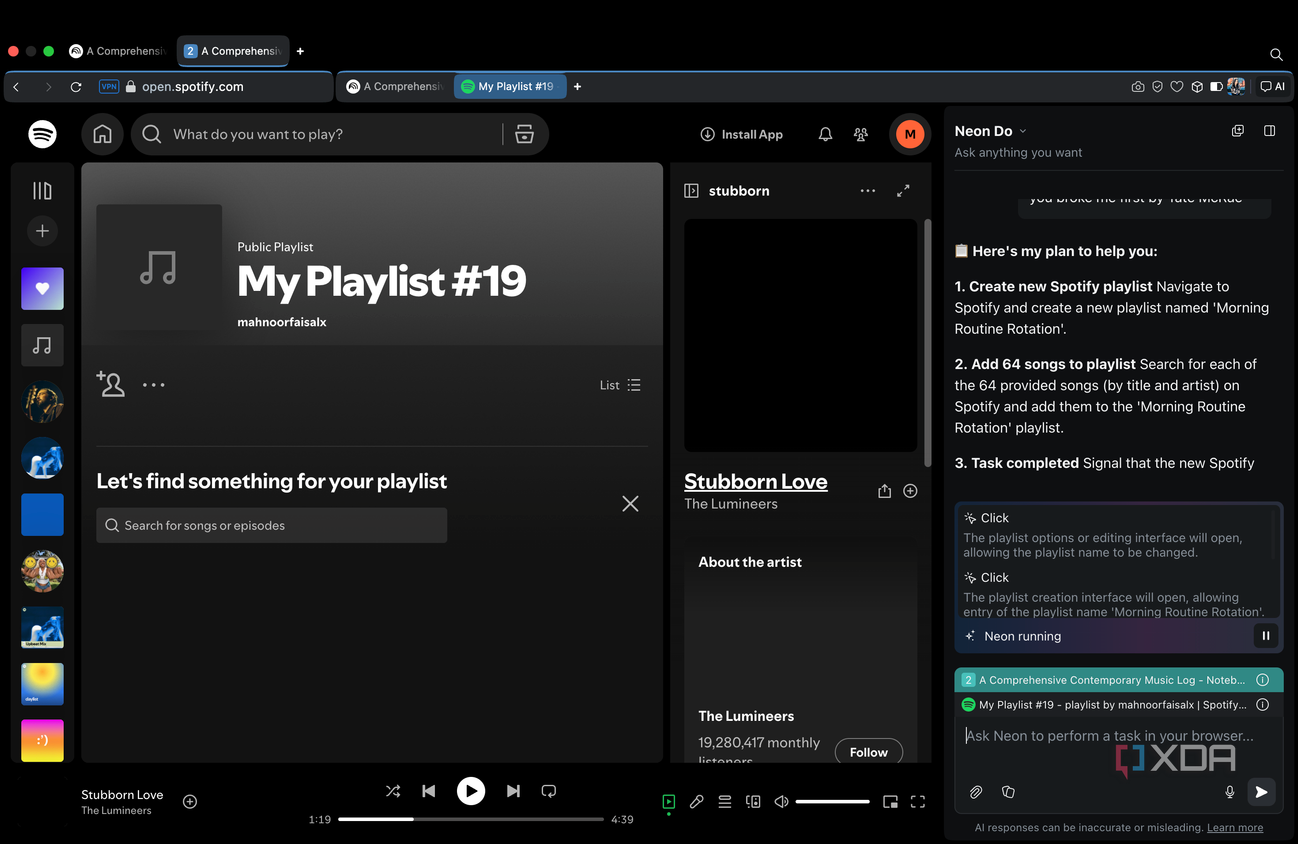Create new playlist with plus in sidebar

tap(42, 231)
